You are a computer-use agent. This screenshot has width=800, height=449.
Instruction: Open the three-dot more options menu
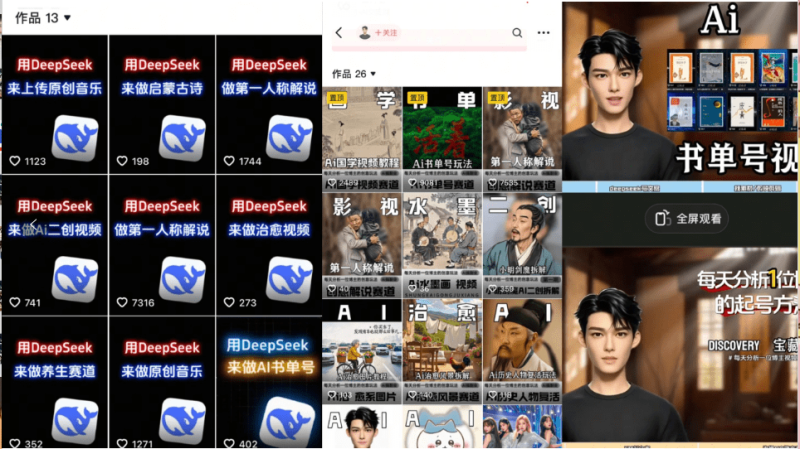[x=543, y=33]
